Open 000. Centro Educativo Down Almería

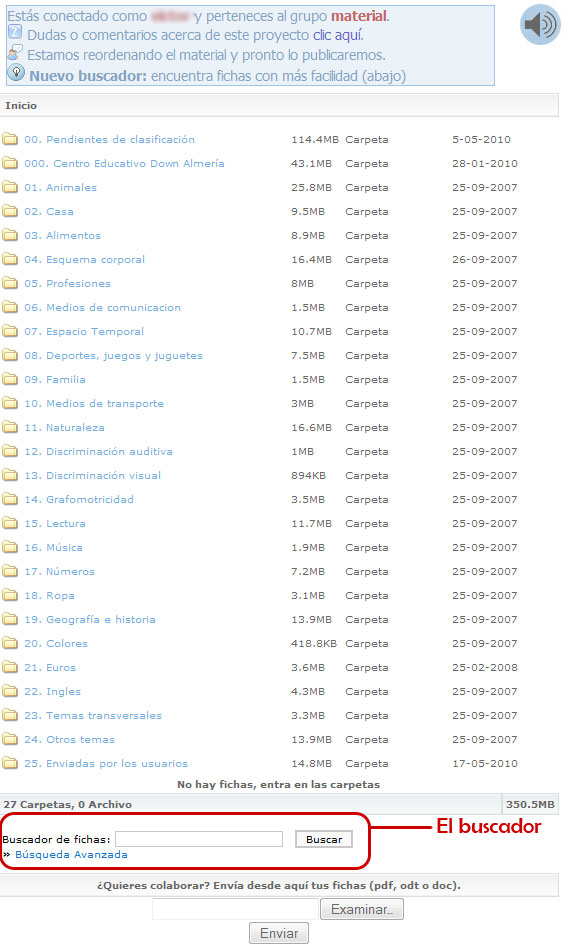click(x=124, y=163)
